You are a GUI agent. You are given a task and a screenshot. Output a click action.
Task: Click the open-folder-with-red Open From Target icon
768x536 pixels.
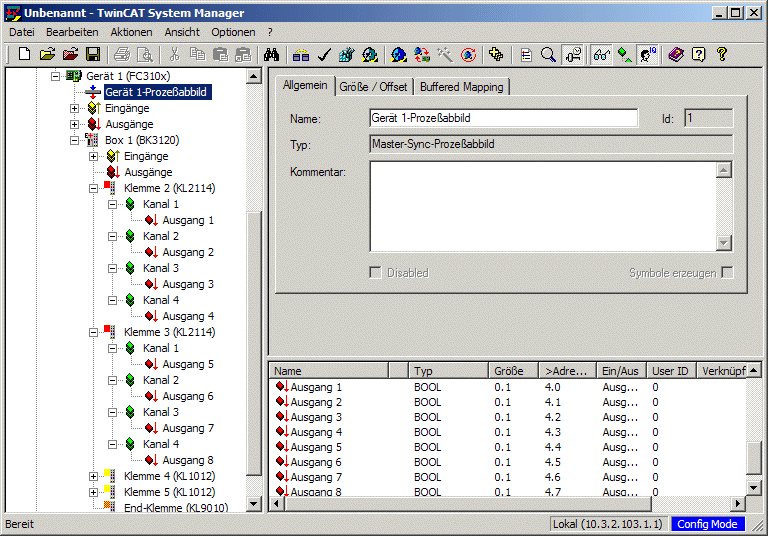click(x=70, y=54)
